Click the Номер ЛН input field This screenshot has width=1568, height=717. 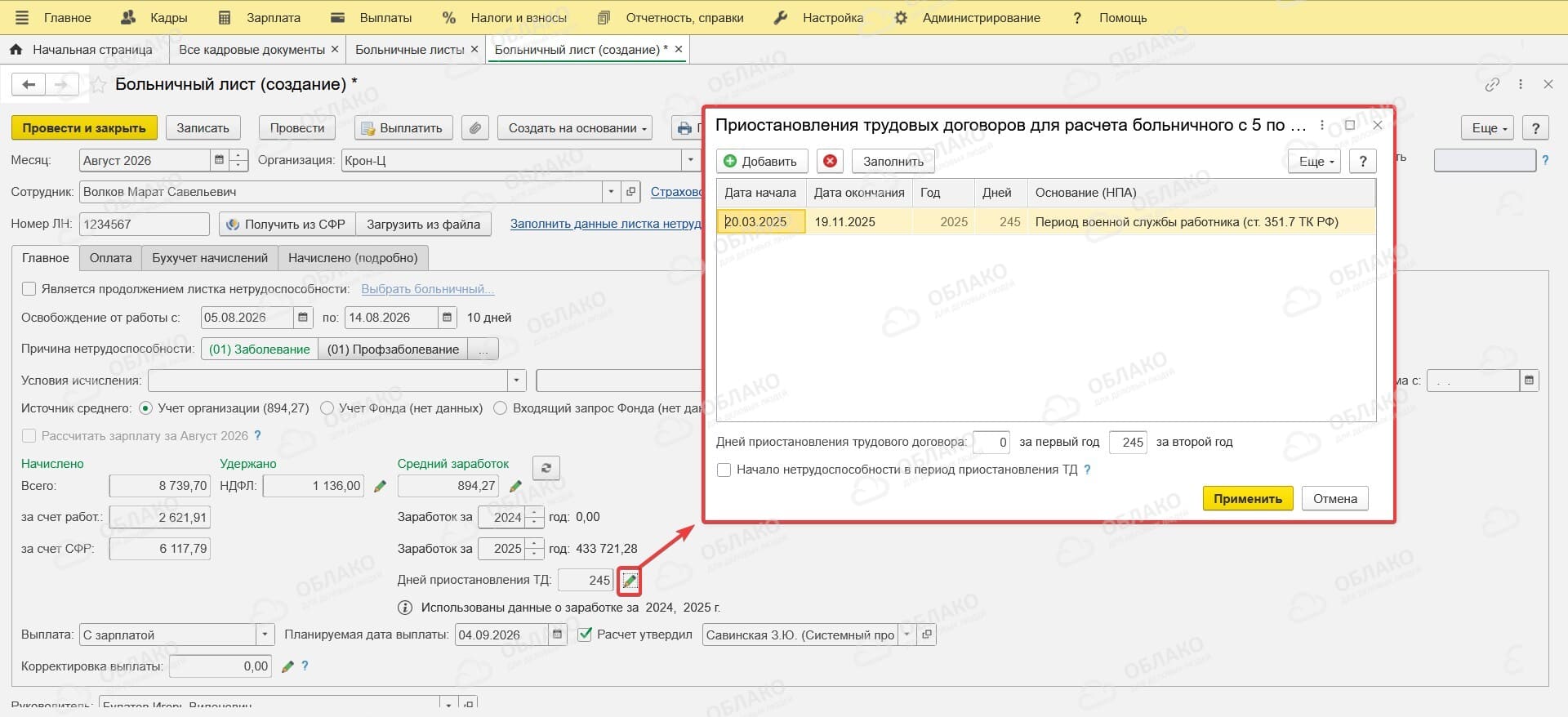pos(145,224)
